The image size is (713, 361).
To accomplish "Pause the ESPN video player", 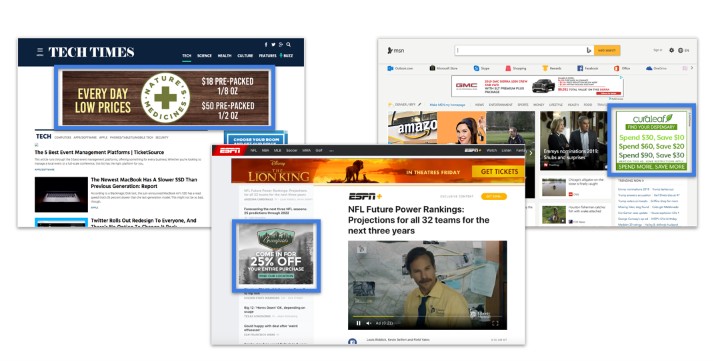I will tap(358, 323).
